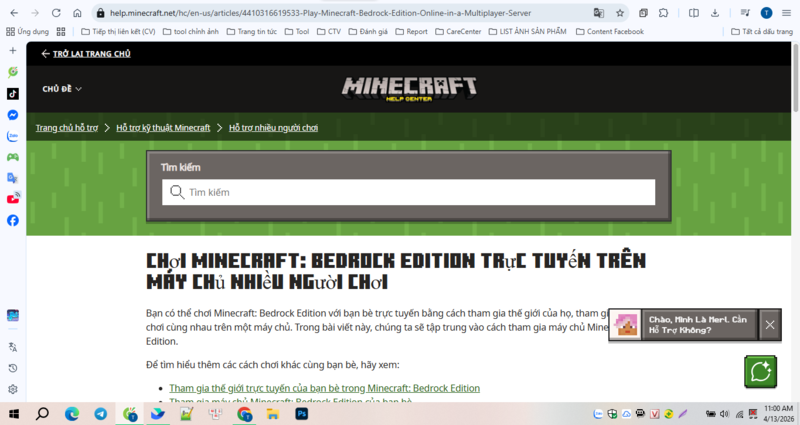
Task: Open the browser main menu
Action: click(786, 13)
